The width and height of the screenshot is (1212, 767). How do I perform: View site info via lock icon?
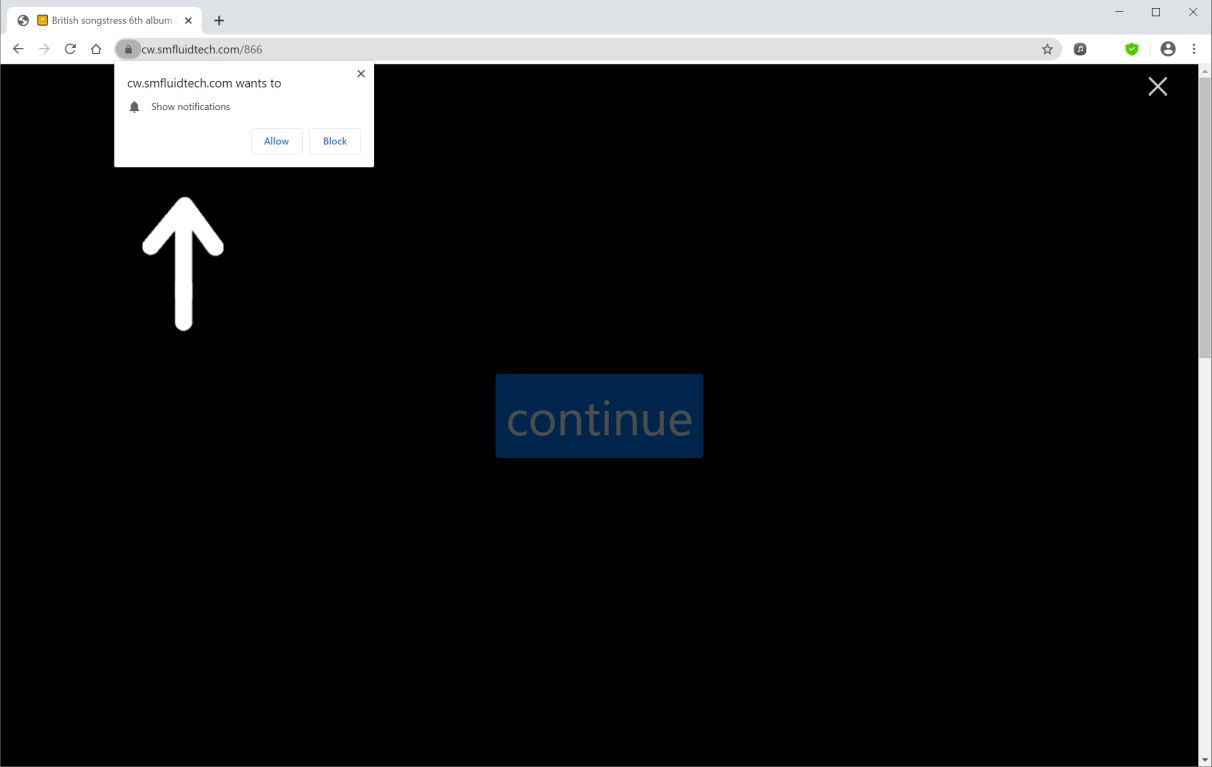coord(128,49)
